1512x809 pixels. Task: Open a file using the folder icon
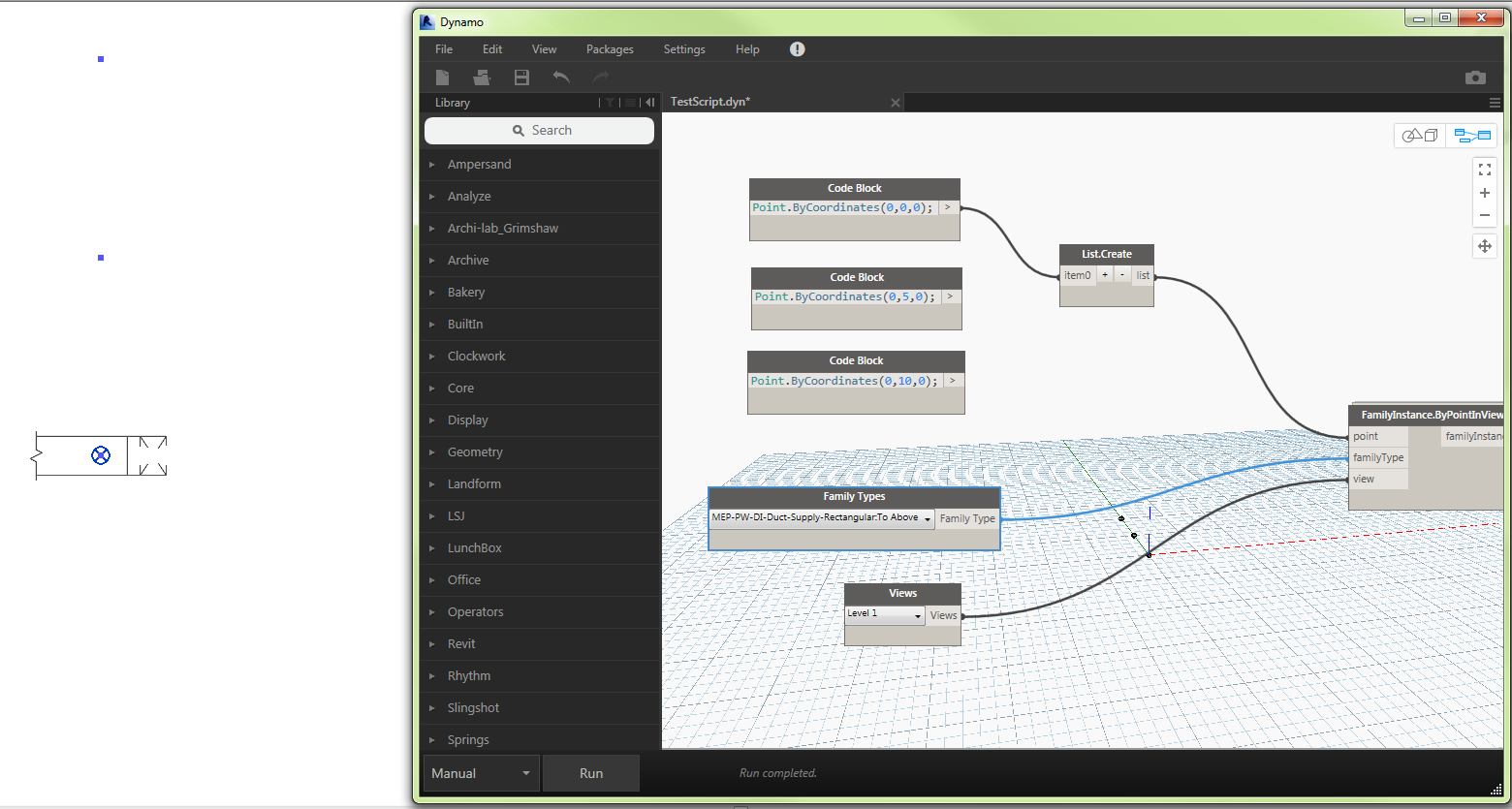coord(482,78)
